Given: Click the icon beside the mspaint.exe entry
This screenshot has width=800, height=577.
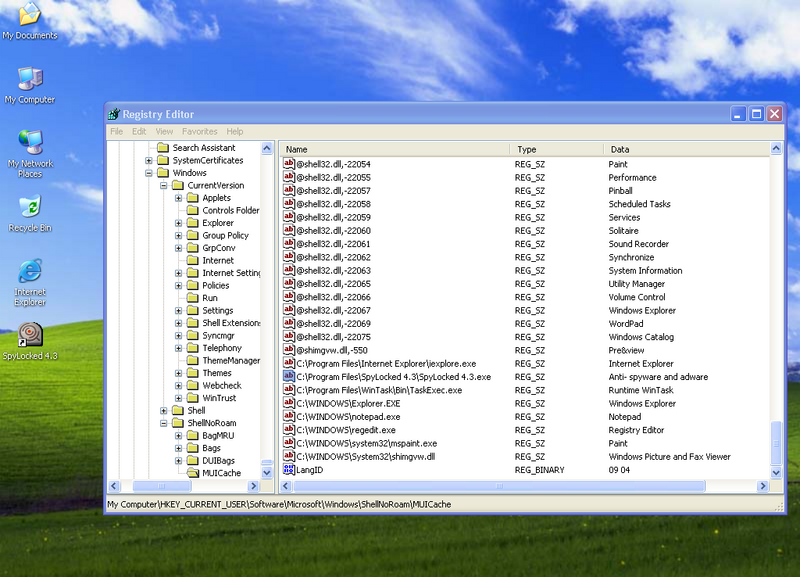Looking at the screenshot, I should click(289, 443).
